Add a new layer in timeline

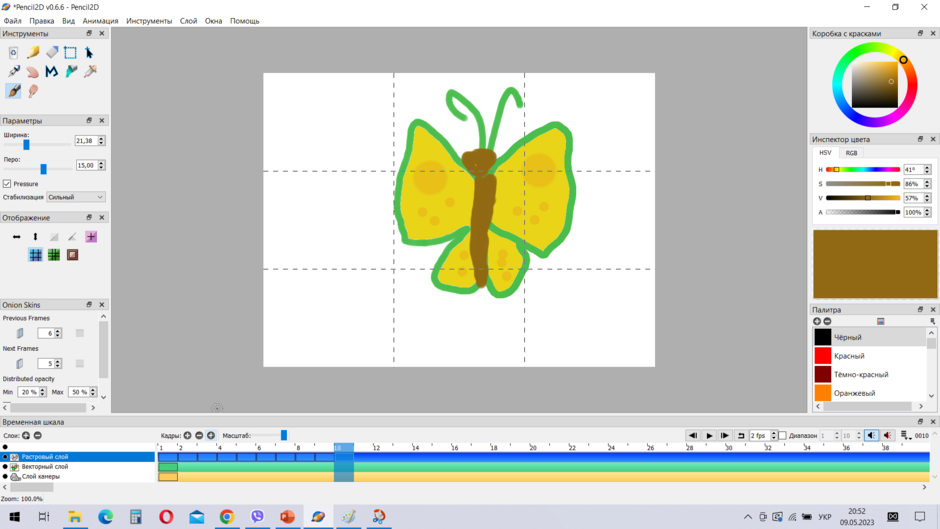tap(26, 435)
